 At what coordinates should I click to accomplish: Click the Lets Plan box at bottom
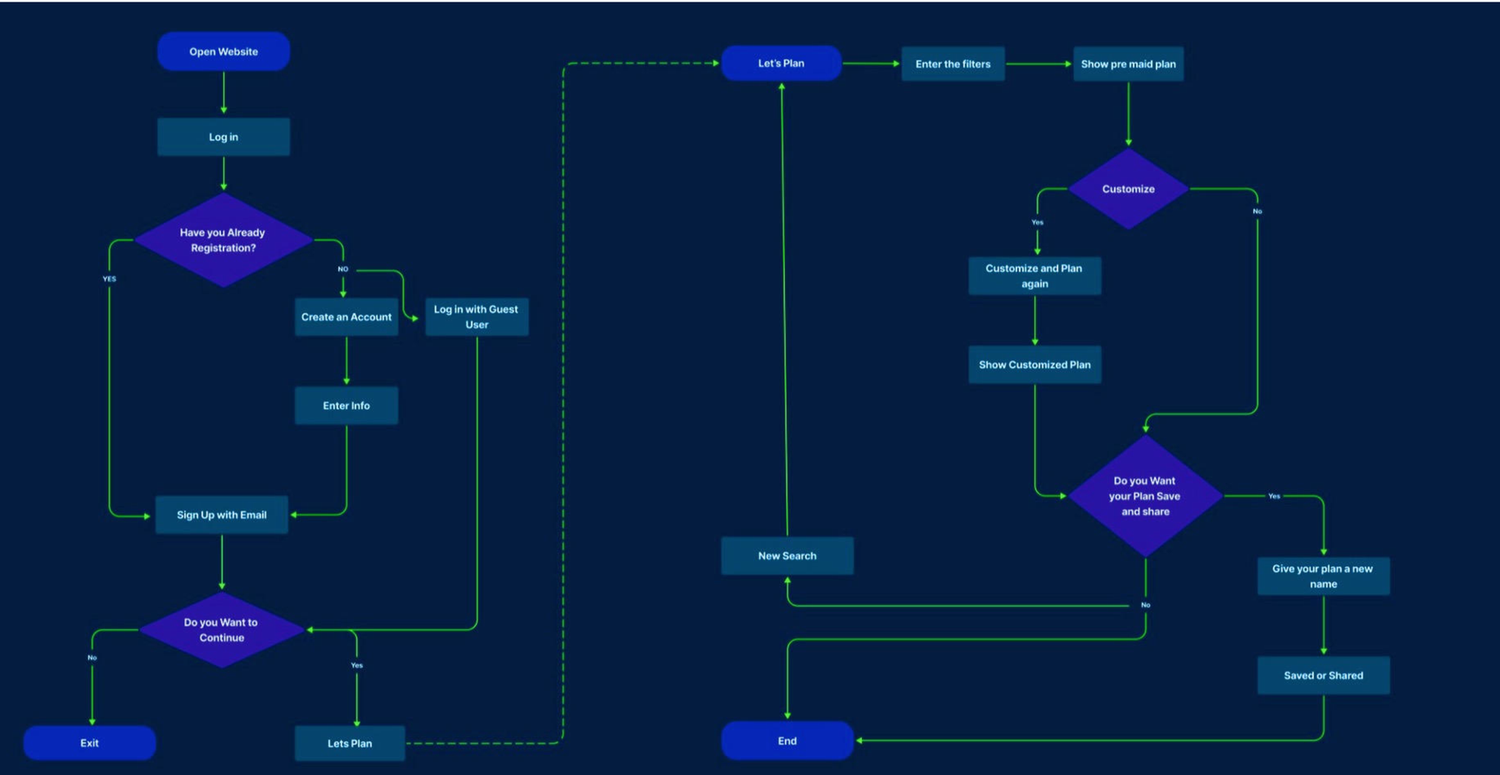click(350, 743)
